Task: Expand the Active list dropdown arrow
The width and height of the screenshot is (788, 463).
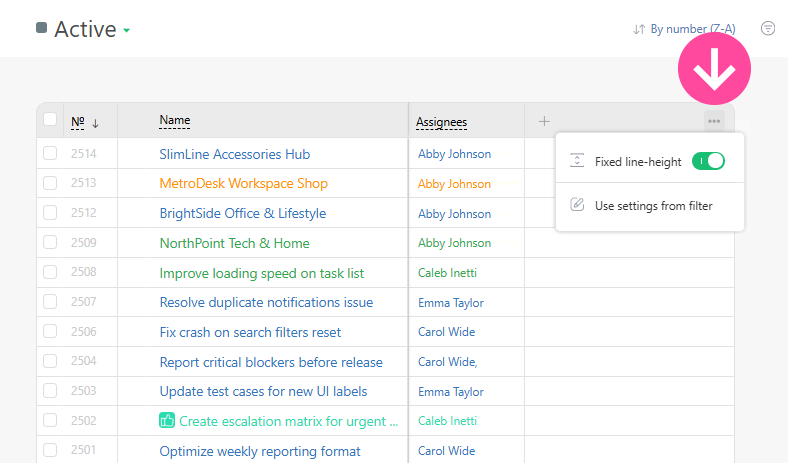Action: [127, 31]
